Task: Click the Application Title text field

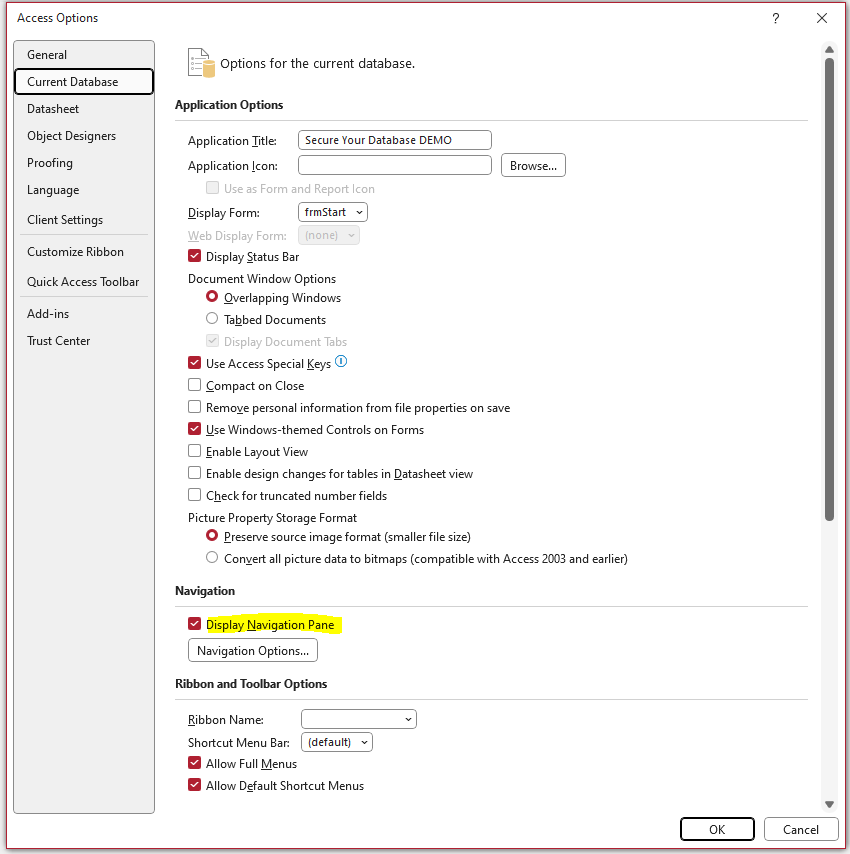Action: tap(395, 140)
